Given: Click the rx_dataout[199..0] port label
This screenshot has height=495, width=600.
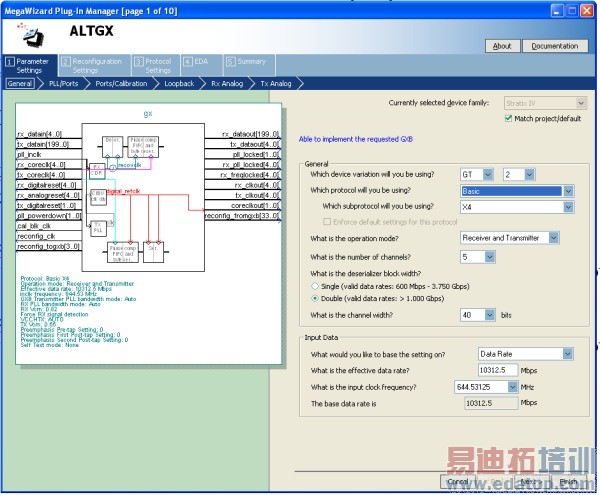Looking at the screenshot, I should point(251,134).
